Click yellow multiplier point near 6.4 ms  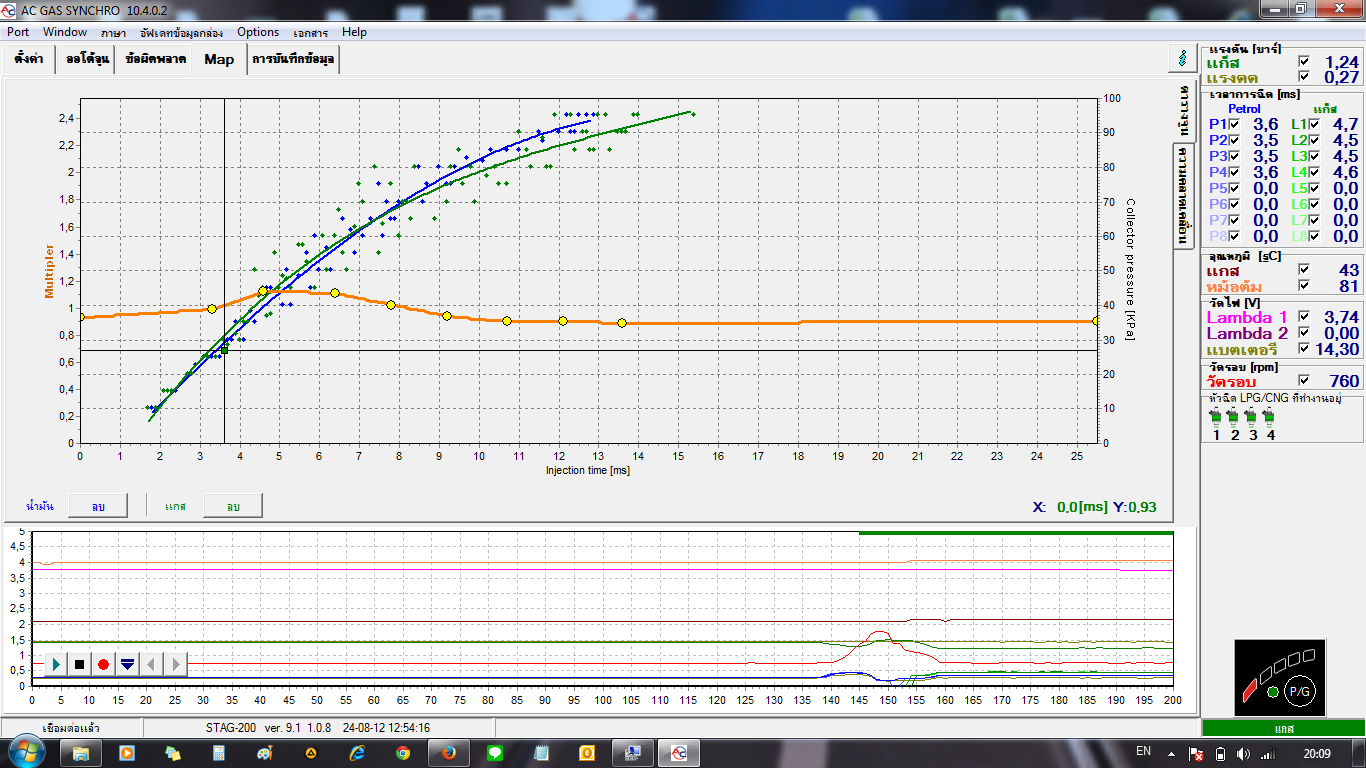335,293
